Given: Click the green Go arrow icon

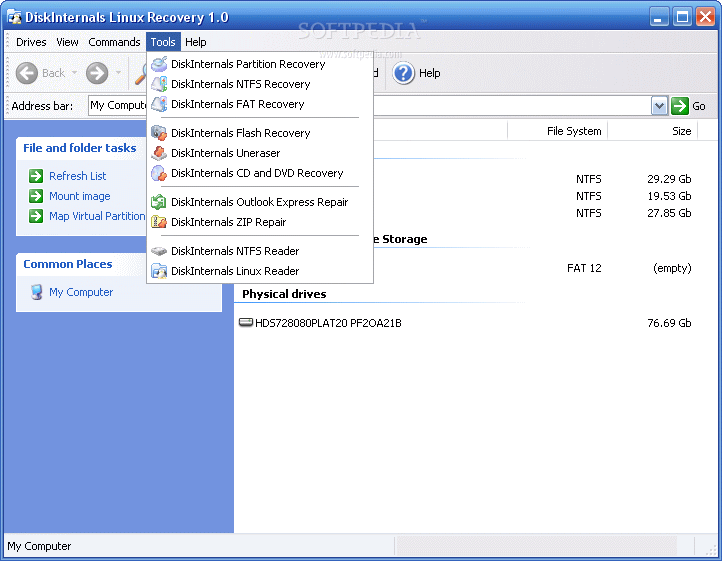Looking at the screenshot, I should pyautogui.click(x=680, y=106).
